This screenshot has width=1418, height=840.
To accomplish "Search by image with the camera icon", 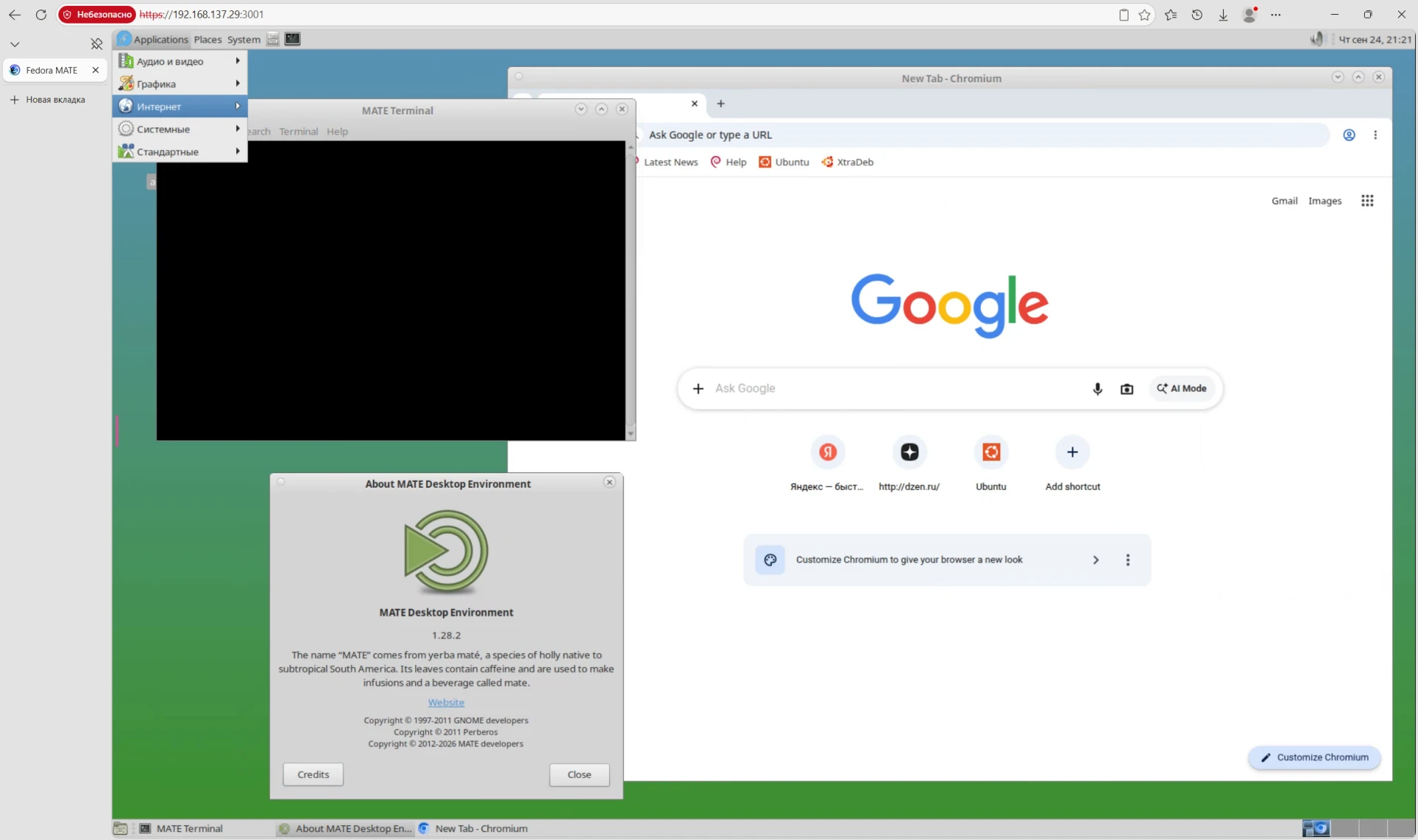I will (1126, 388).
